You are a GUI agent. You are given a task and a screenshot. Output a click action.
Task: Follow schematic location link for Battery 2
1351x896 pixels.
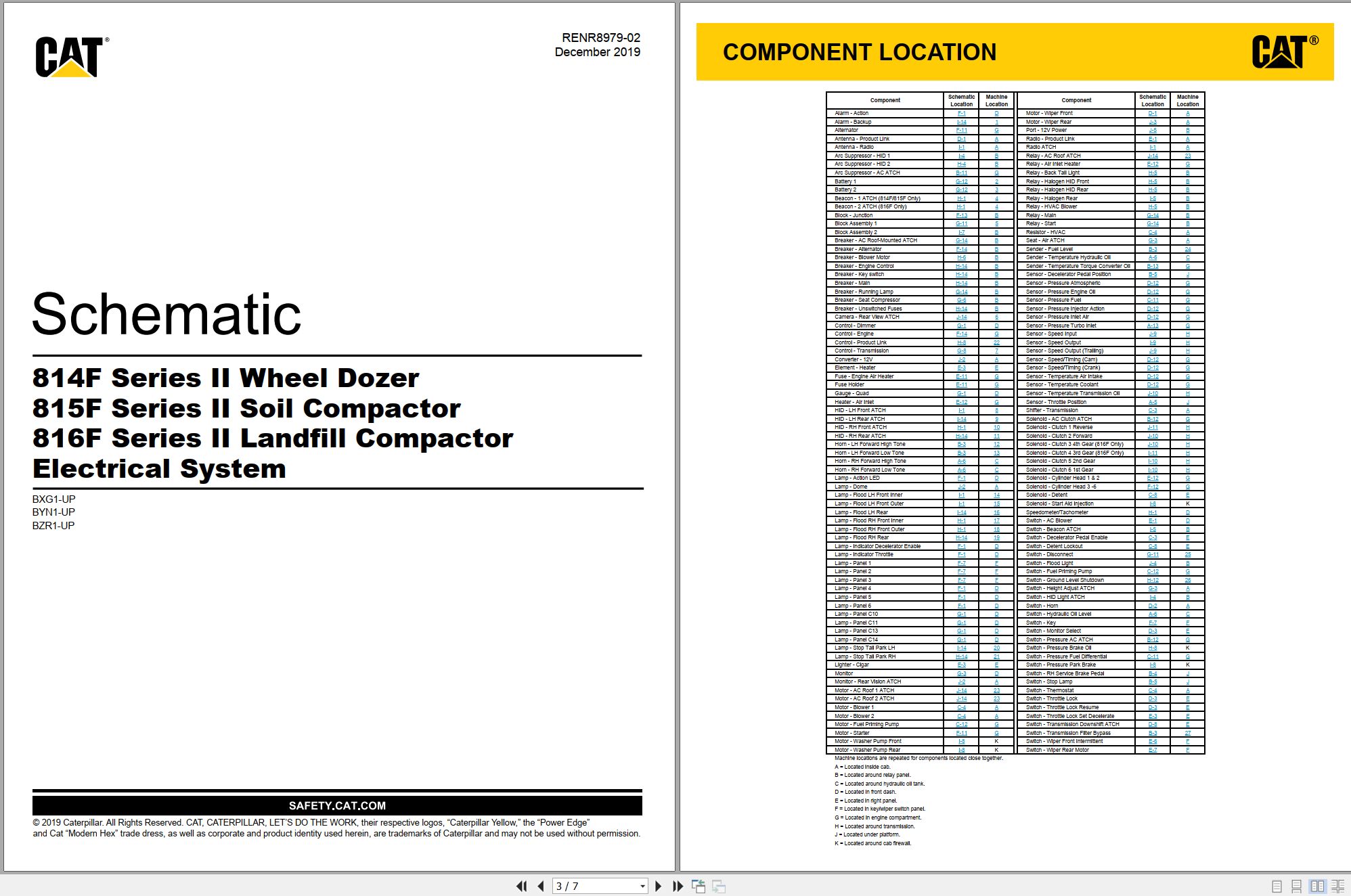click(x=961, y=189)
